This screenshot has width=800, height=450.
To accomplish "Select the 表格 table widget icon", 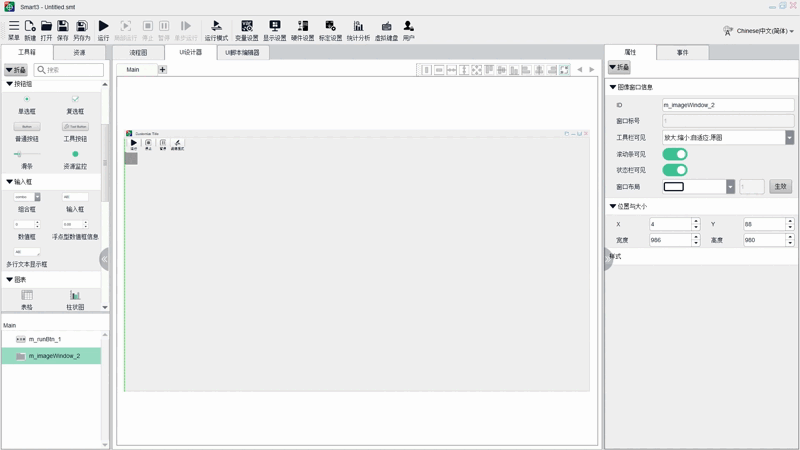I will 27,296.
